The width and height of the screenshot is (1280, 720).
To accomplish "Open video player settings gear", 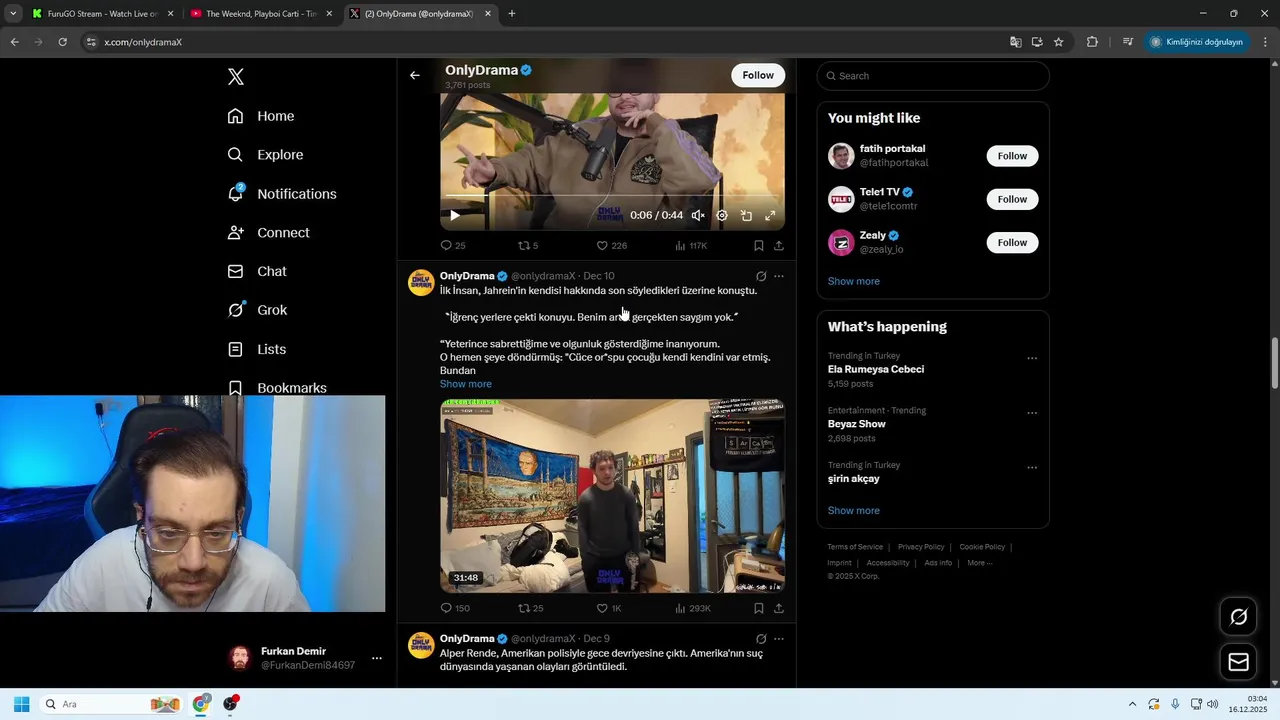I will click(x=722, y=215).
